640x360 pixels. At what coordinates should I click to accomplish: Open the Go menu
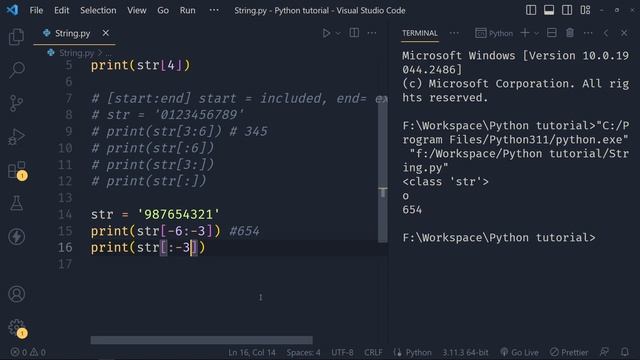point(163,10)
